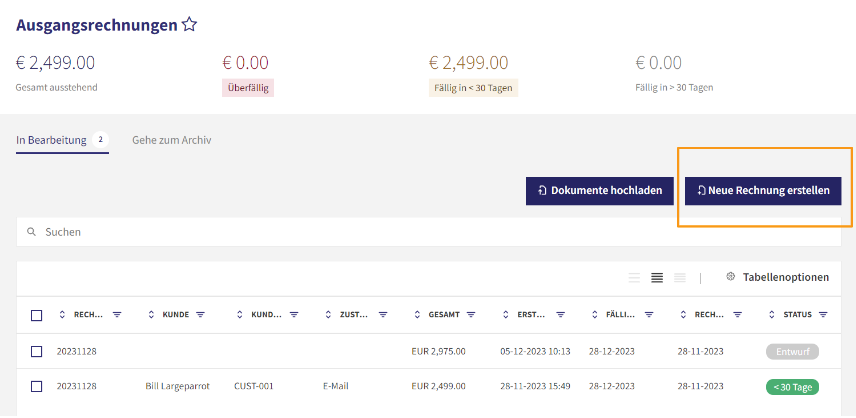The image size is (856, 418).
Task: Select the medium row density icon
Action: pyautogui.click(x=657, y=278)
